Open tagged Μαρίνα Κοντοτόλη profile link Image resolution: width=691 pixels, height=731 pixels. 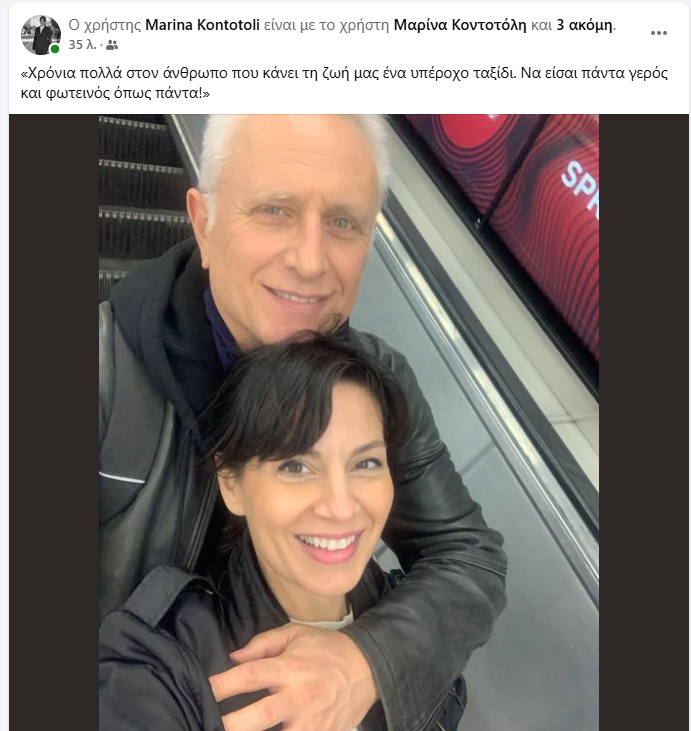(460, 25)
